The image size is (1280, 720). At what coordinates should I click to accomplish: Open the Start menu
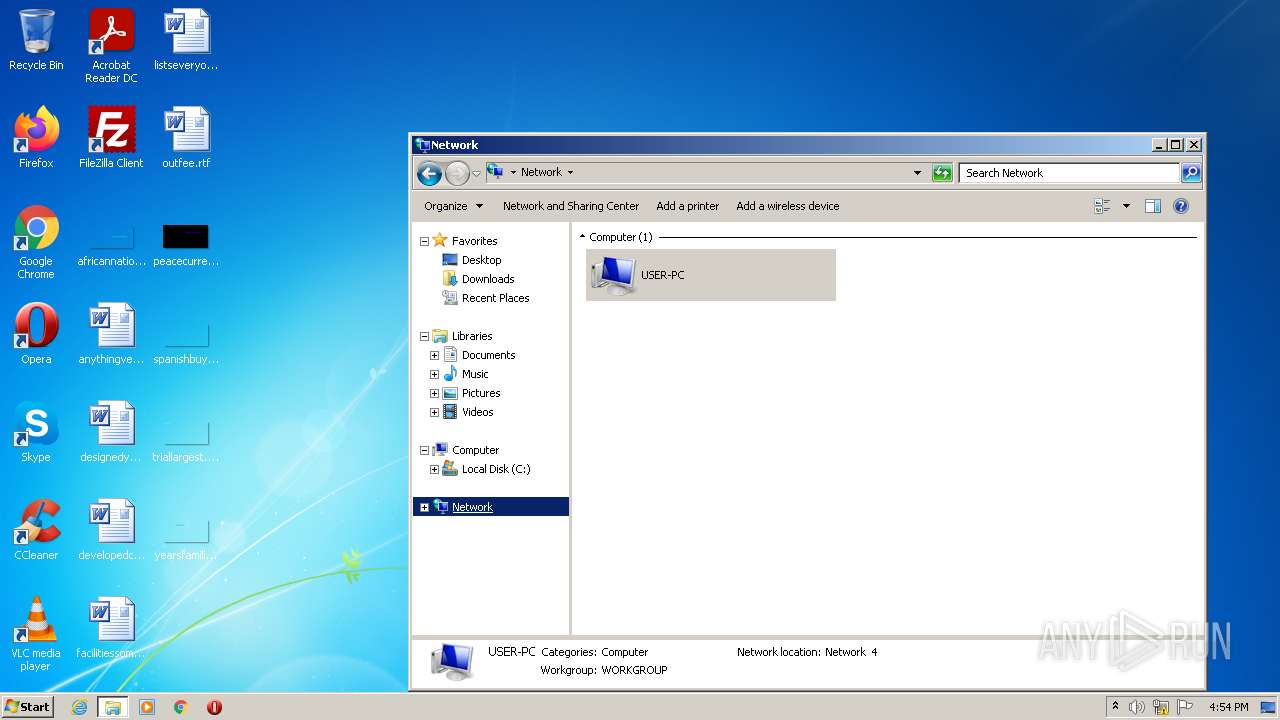coord(28,707)
